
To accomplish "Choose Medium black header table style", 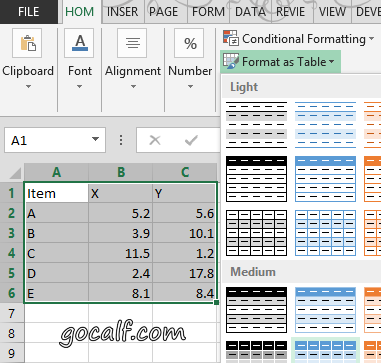I will pyautogui.click(x=256, y=310).
